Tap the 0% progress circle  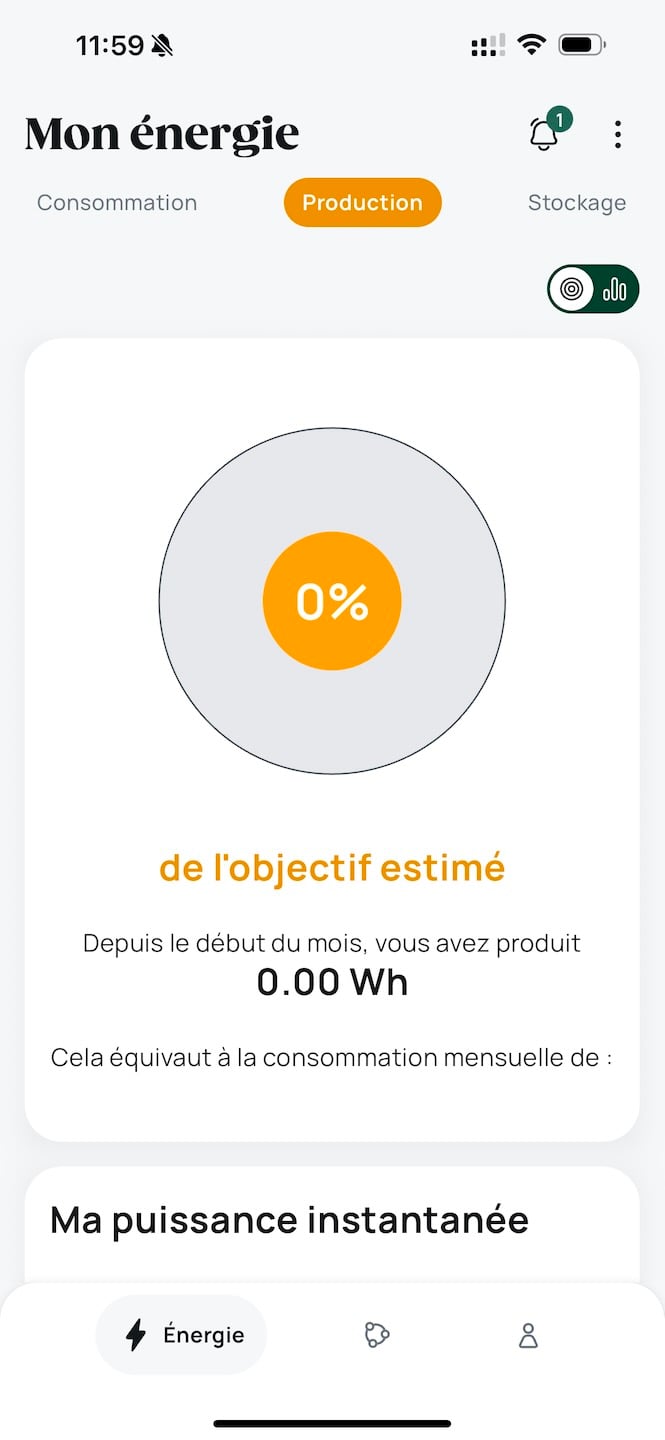click(x=332, y=599)
